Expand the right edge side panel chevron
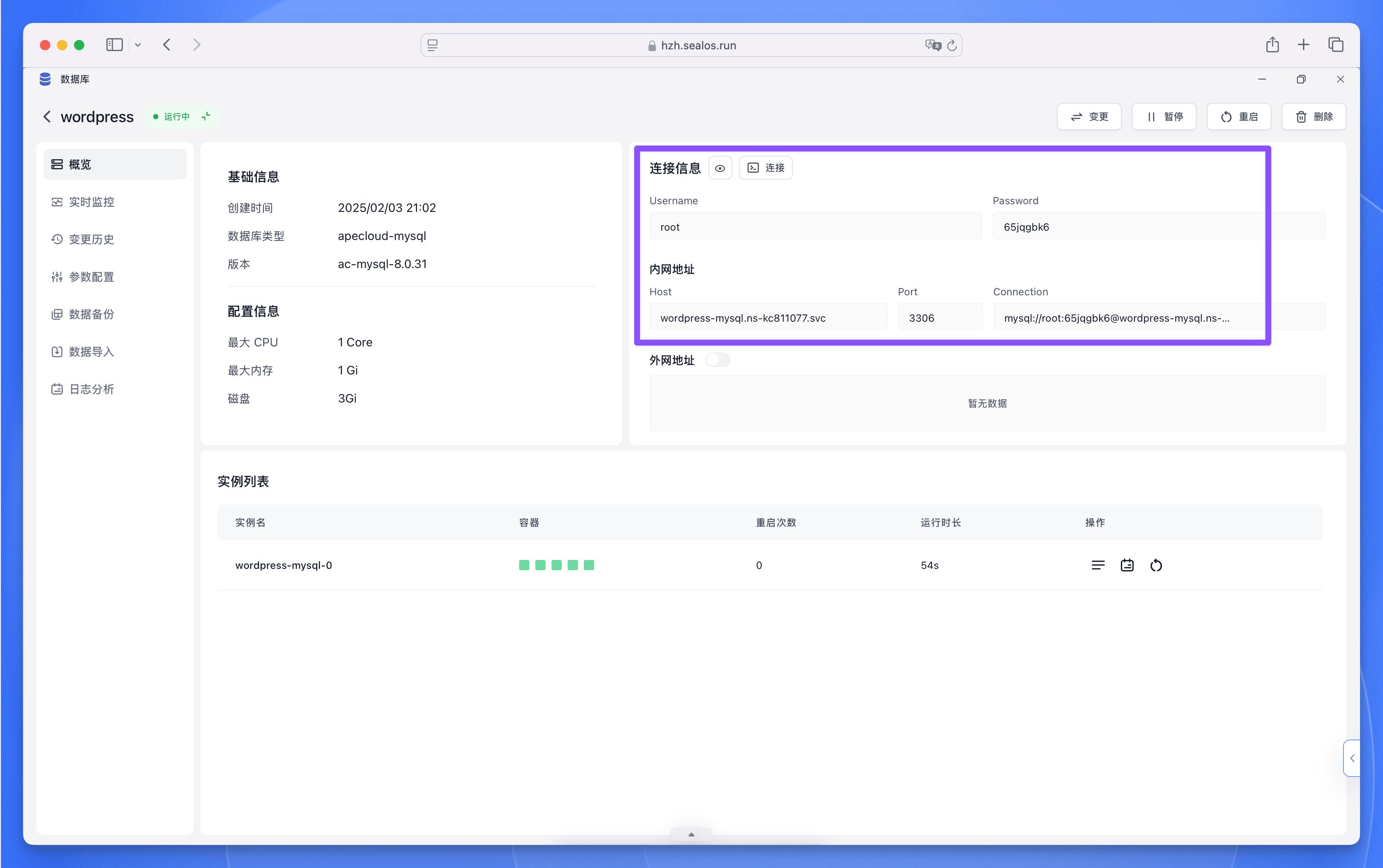The width and height of the screenshot is (1383, 868). [1352, 758]
